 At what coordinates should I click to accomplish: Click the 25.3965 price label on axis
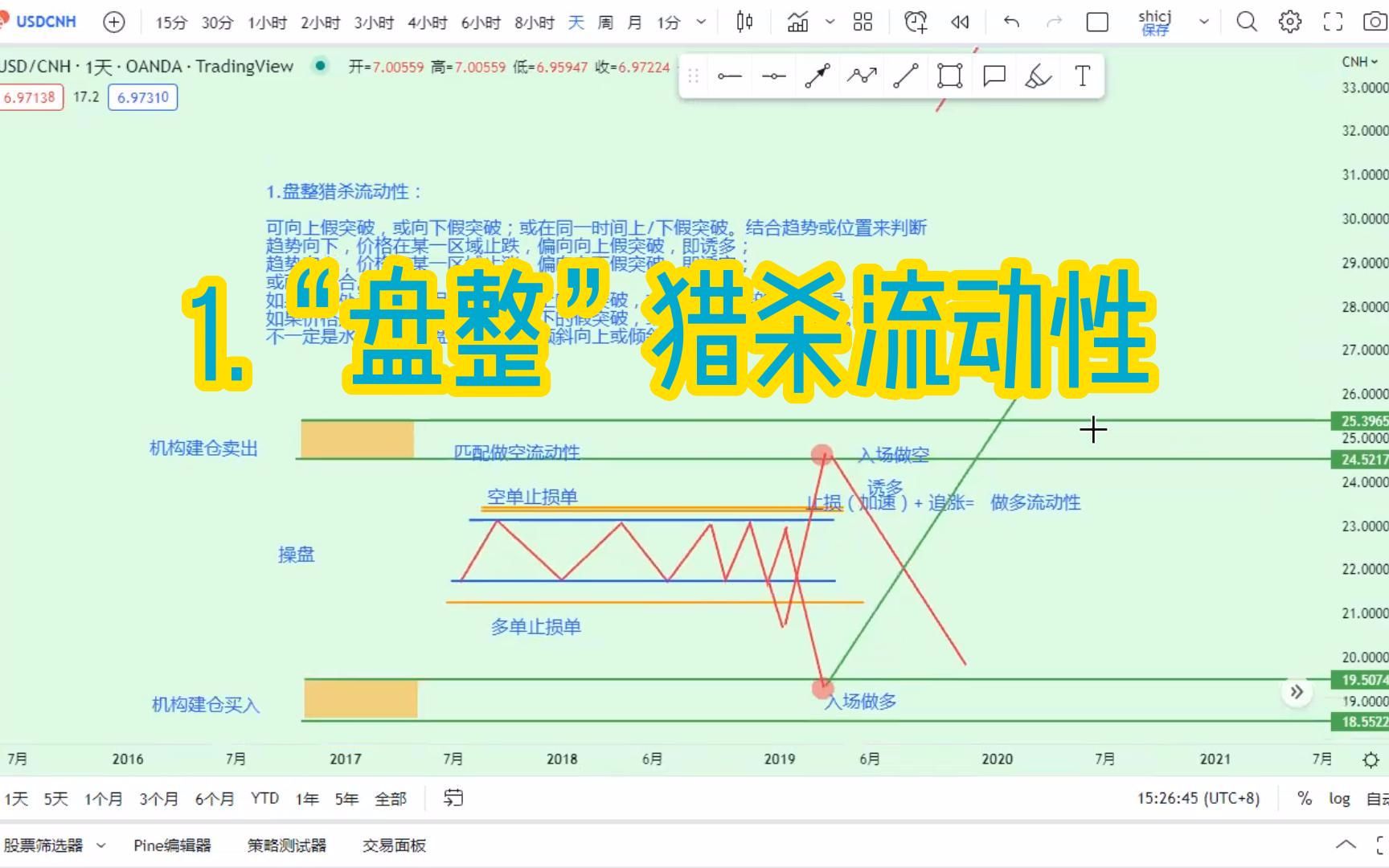point(1361,420)
